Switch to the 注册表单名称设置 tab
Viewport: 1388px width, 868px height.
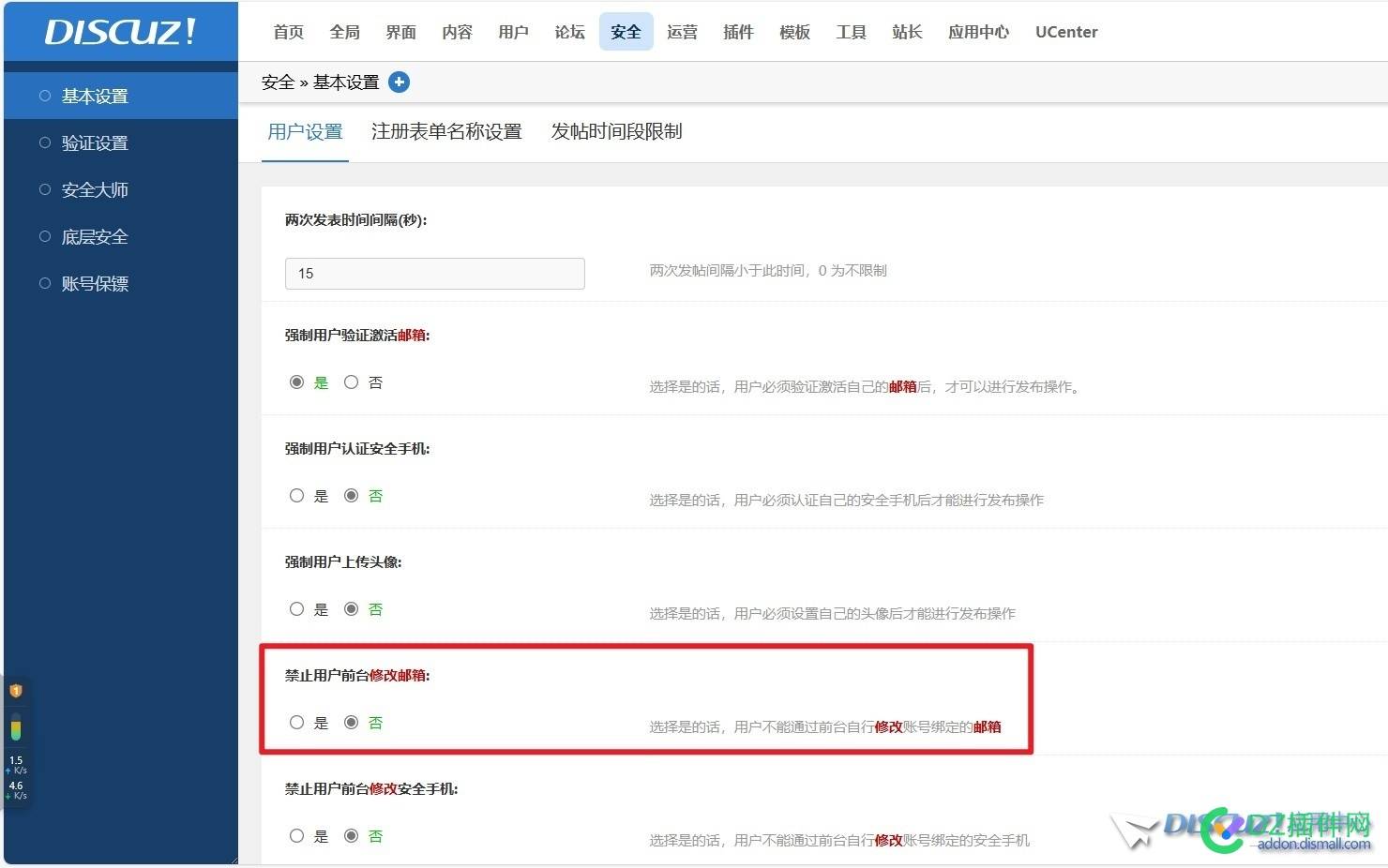446,132
